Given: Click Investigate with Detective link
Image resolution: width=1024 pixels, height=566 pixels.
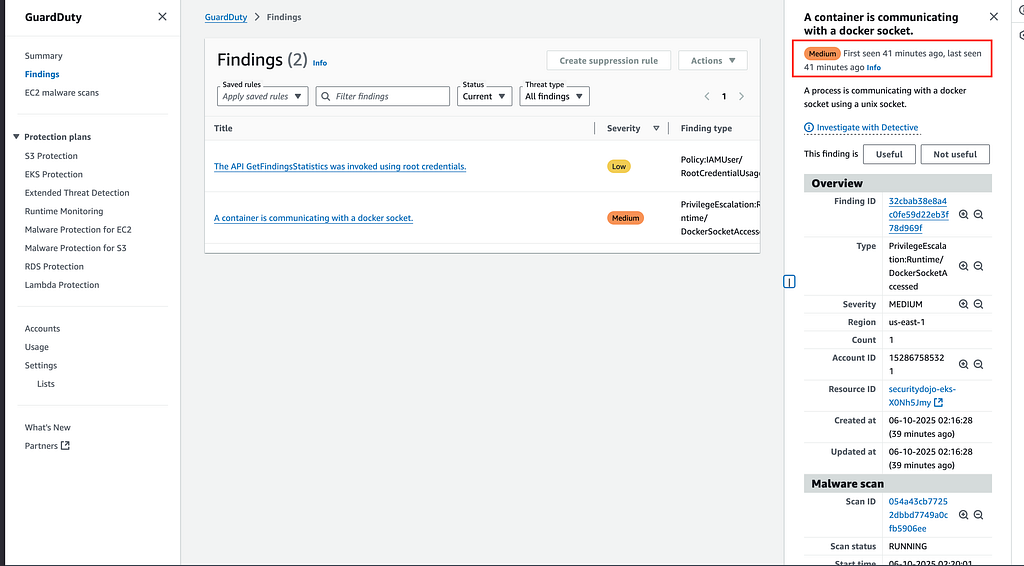Looking at the screenshot, I should tap(867, 128).
